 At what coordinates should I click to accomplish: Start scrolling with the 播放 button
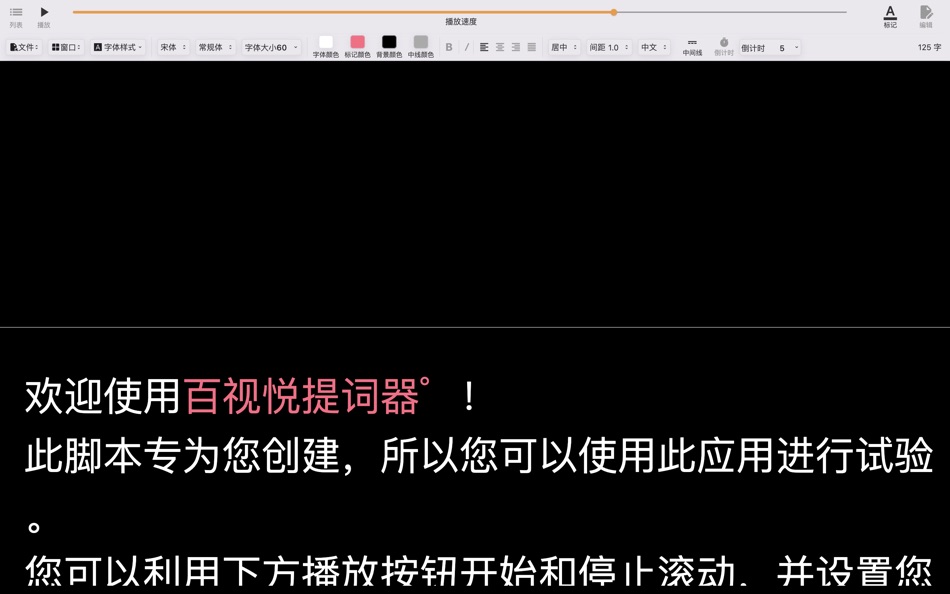pos(44,16)
